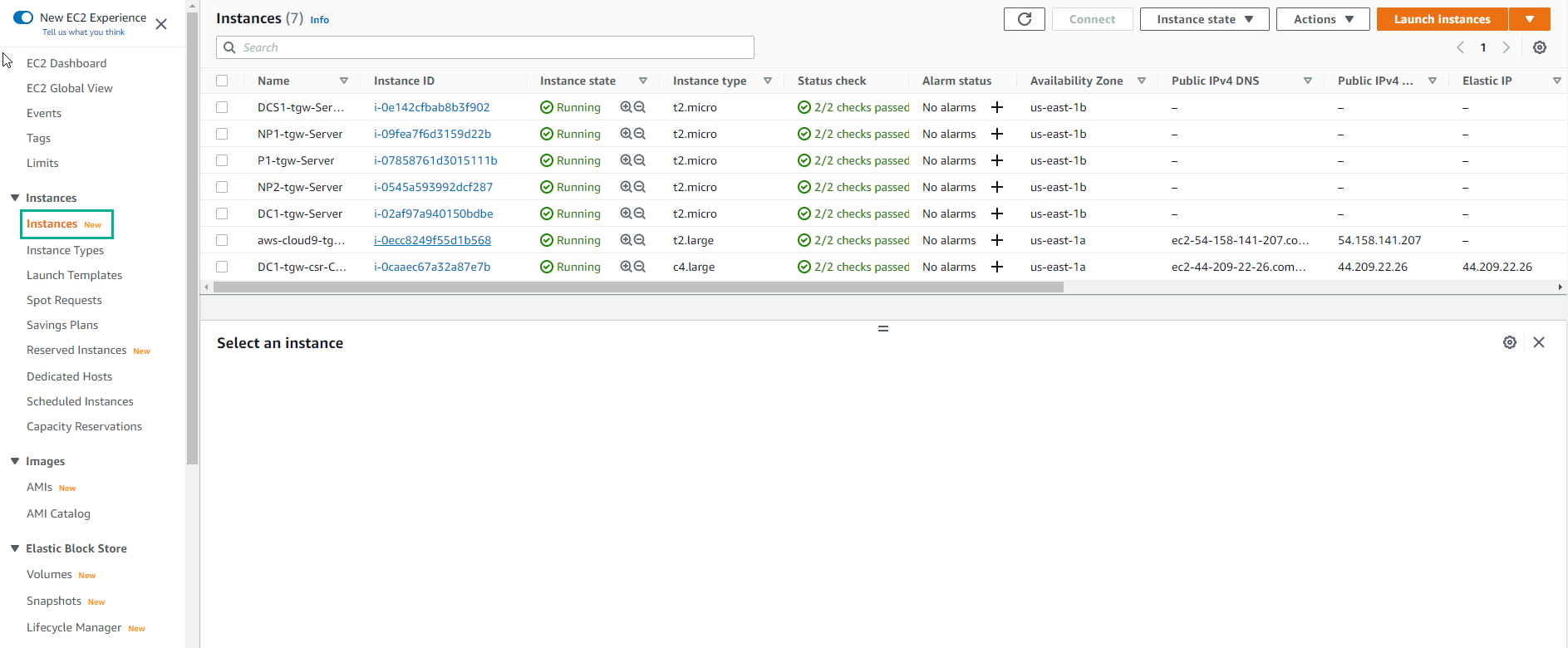Click Tell us what you think
This screenshot has width=1568, height=648.
point(83,32)
